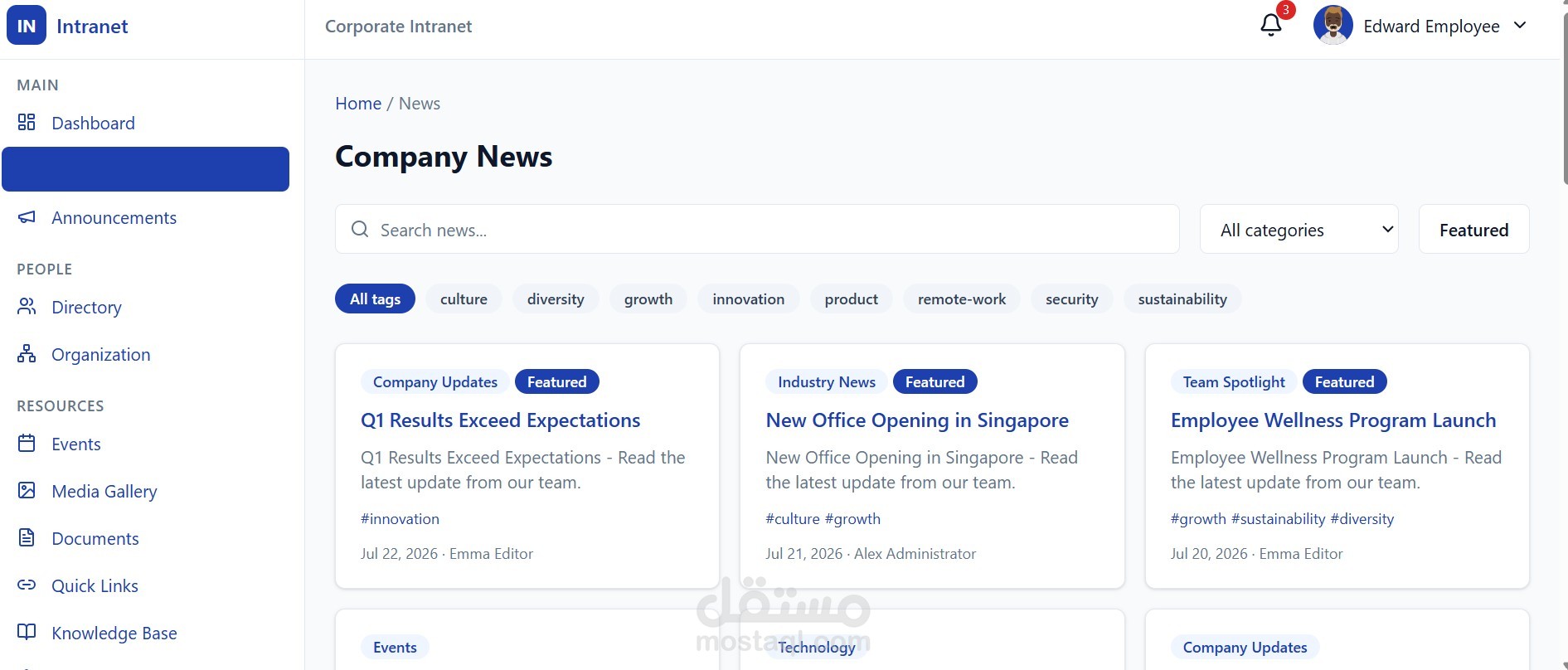Screen dimensions: 1568x670
Task: Click Featured badge on Singapore office card
Action: (934, 382)
